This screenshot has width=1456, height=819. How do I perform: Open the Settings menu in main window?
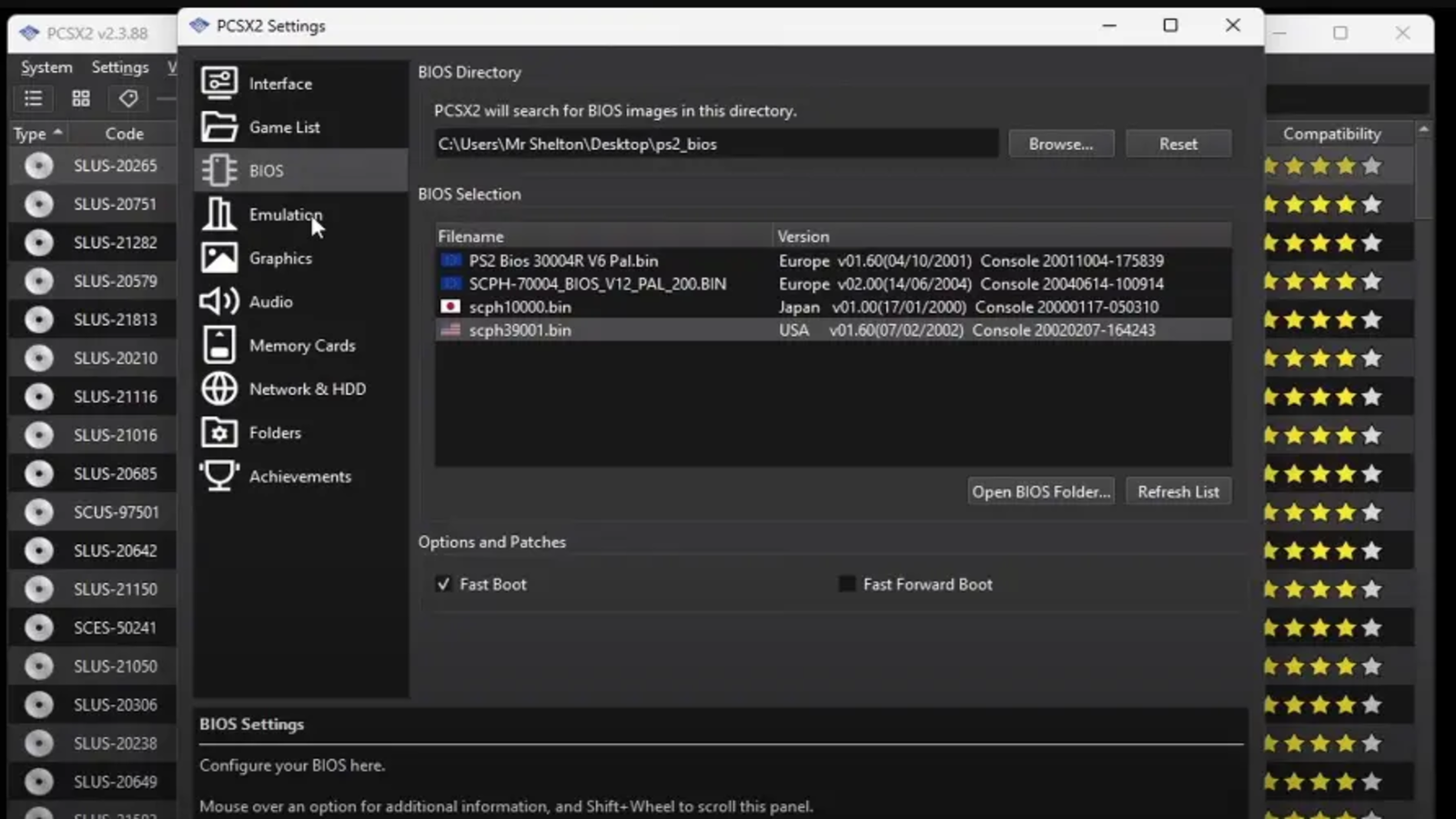[120, 67]
